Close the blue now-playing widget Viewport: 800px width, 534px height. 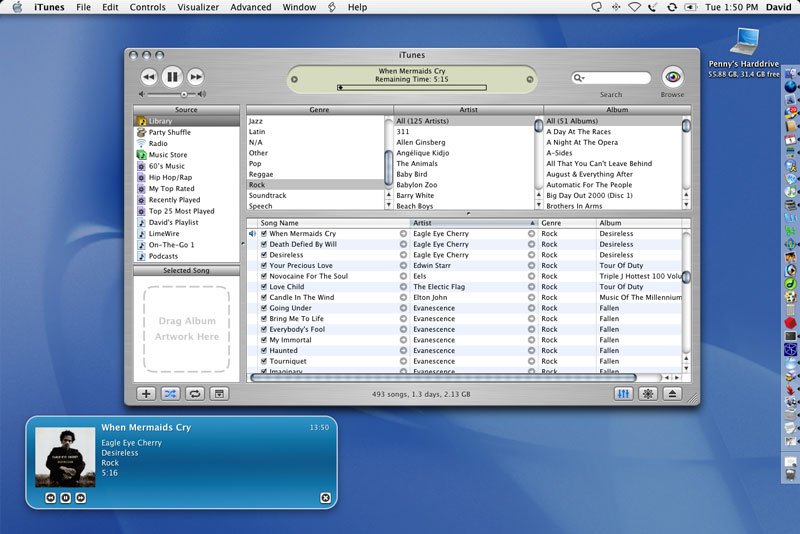(326, 498)
